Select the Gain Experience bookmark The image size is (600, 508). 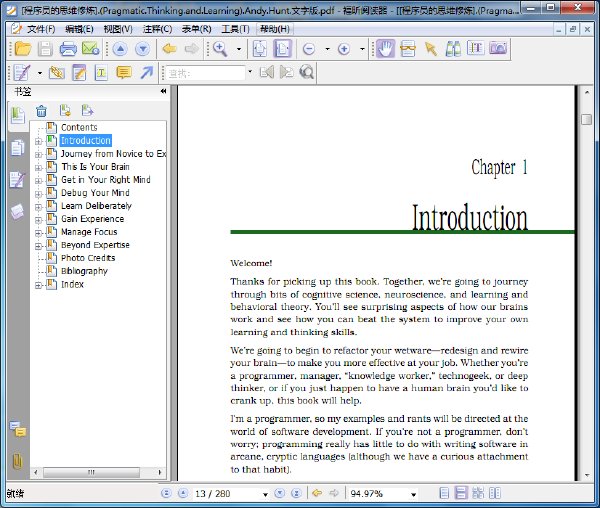pos(93,219)
